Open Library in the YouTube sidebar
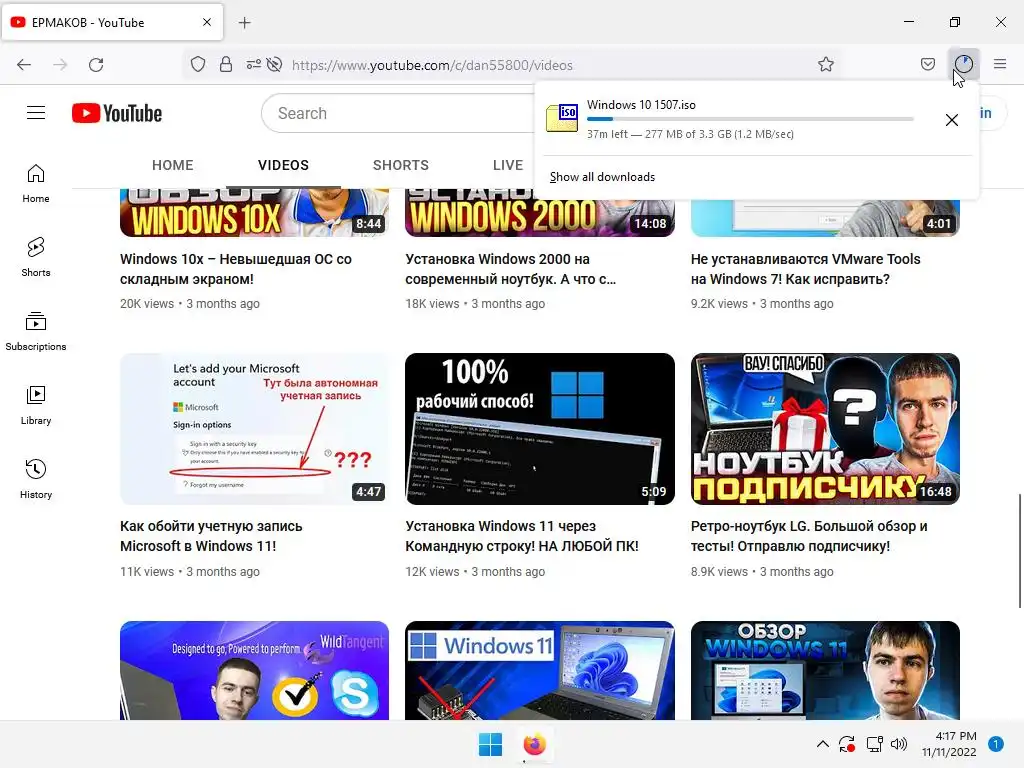The image size is (1024, 768). point(36,406)
